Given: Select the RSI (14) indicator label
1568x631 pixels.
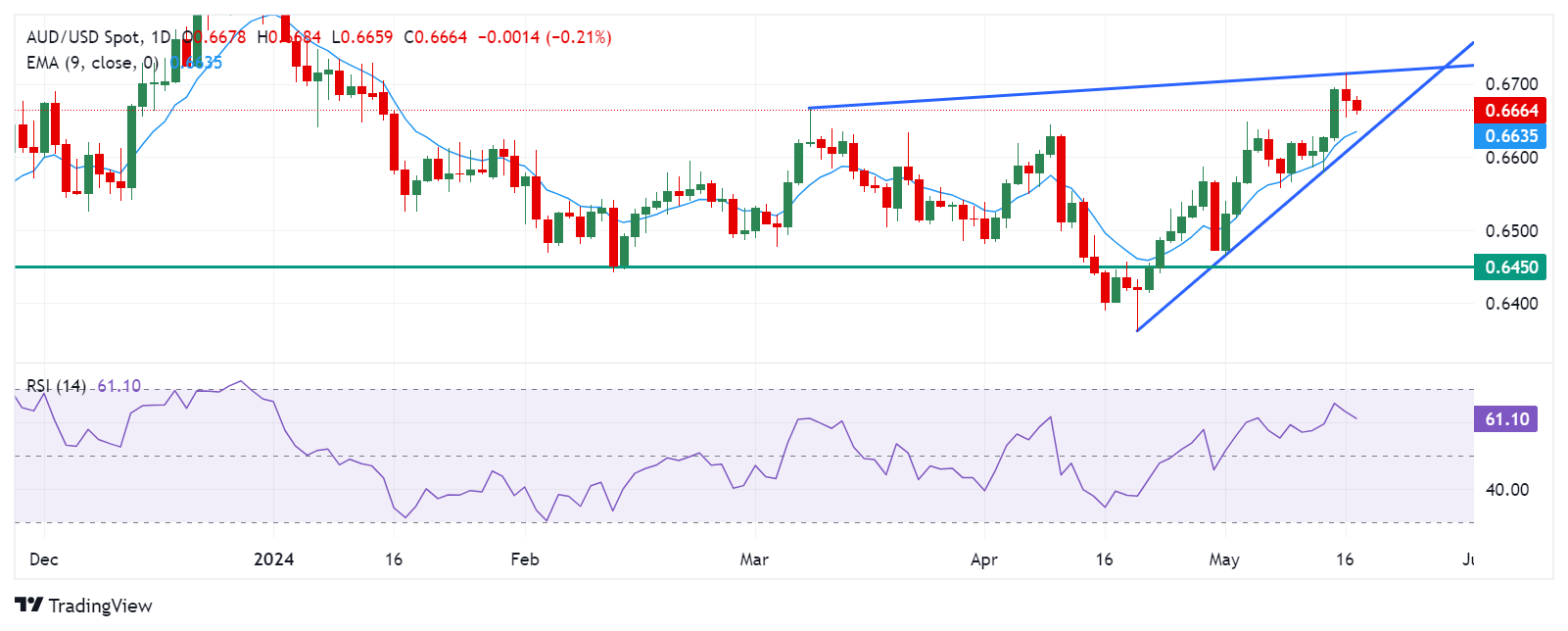Looking at the screenshot, I should tap(56, 386).
